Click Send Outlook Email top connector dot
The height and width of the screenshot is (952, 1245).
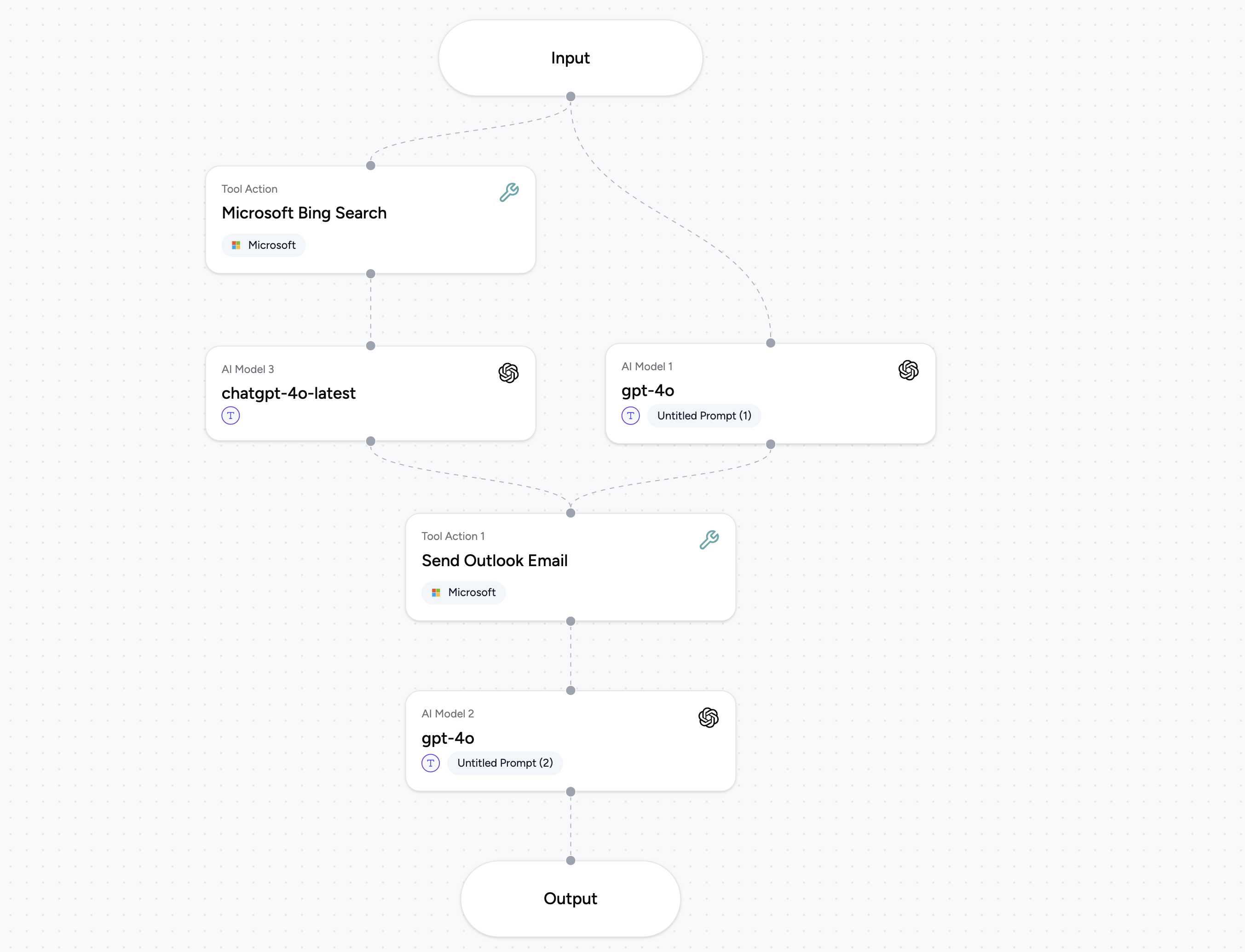pyautogui.click(x=571, y=513)
